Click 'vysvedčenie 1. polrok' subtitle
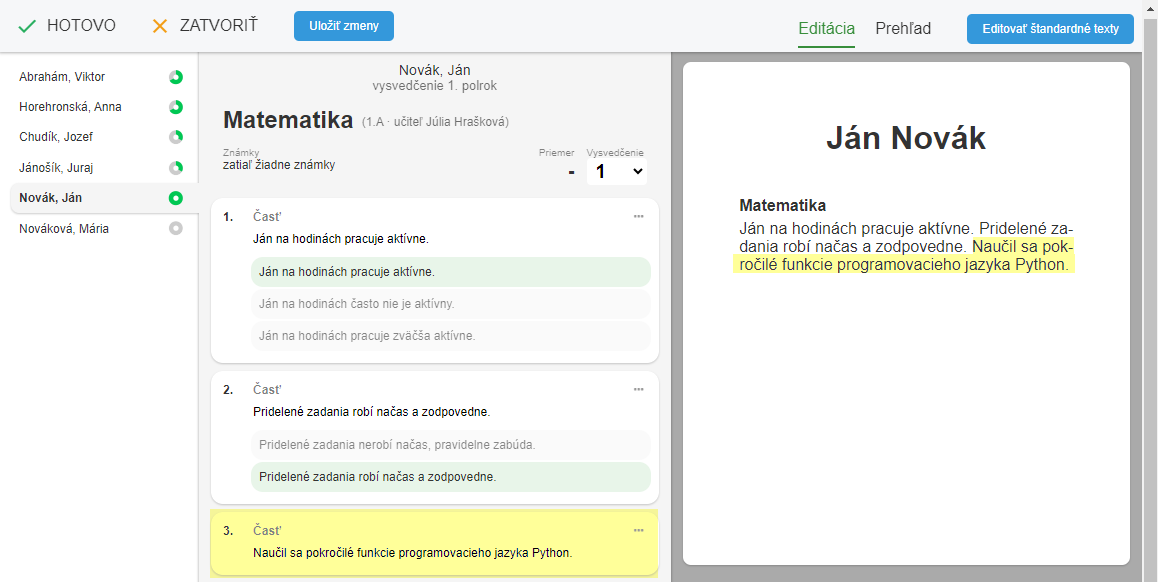 point(434,86)
